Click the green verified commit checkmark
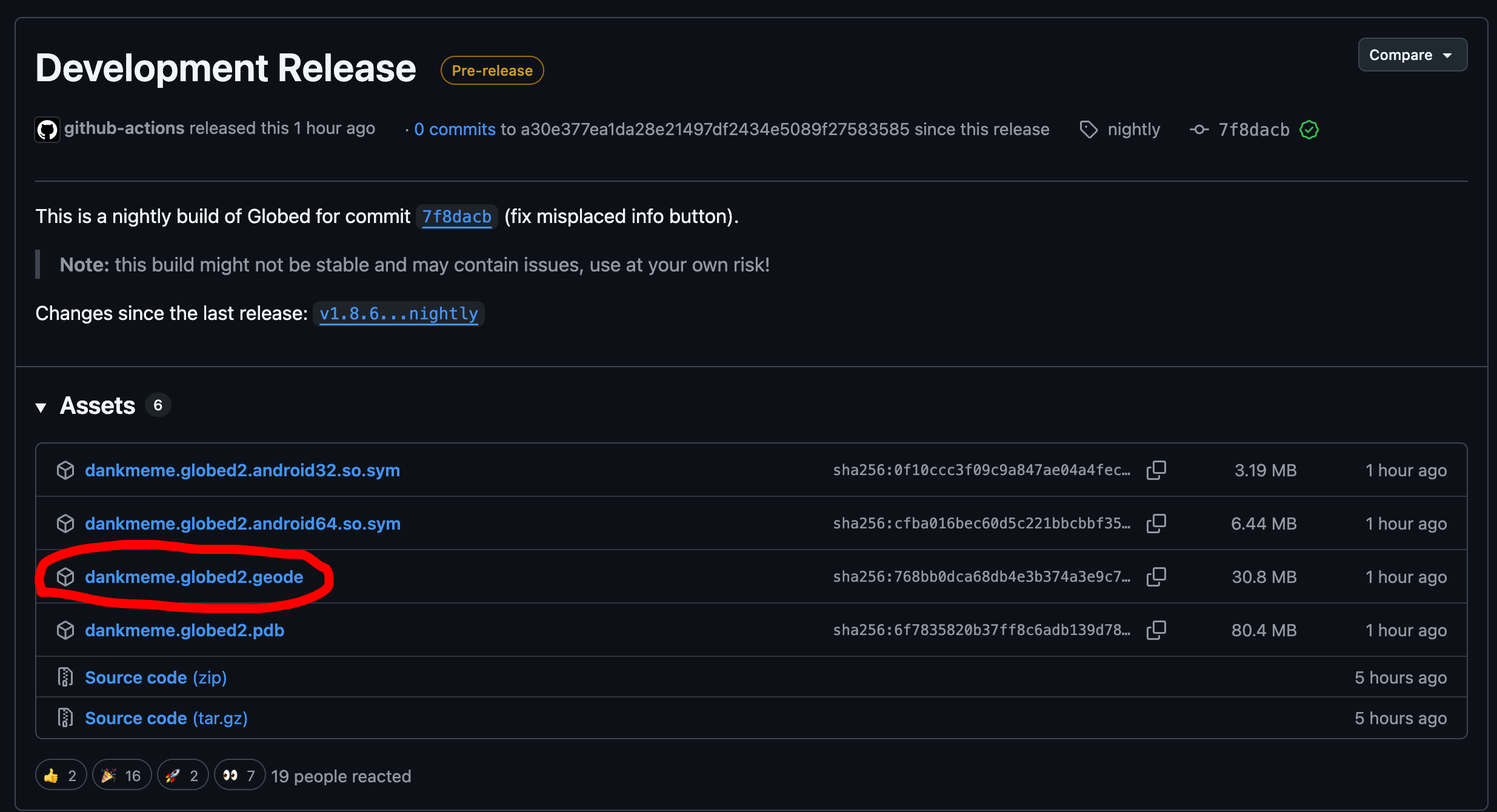The height and width of the screenshot is (812, 1497). (x=1309, y=130)
